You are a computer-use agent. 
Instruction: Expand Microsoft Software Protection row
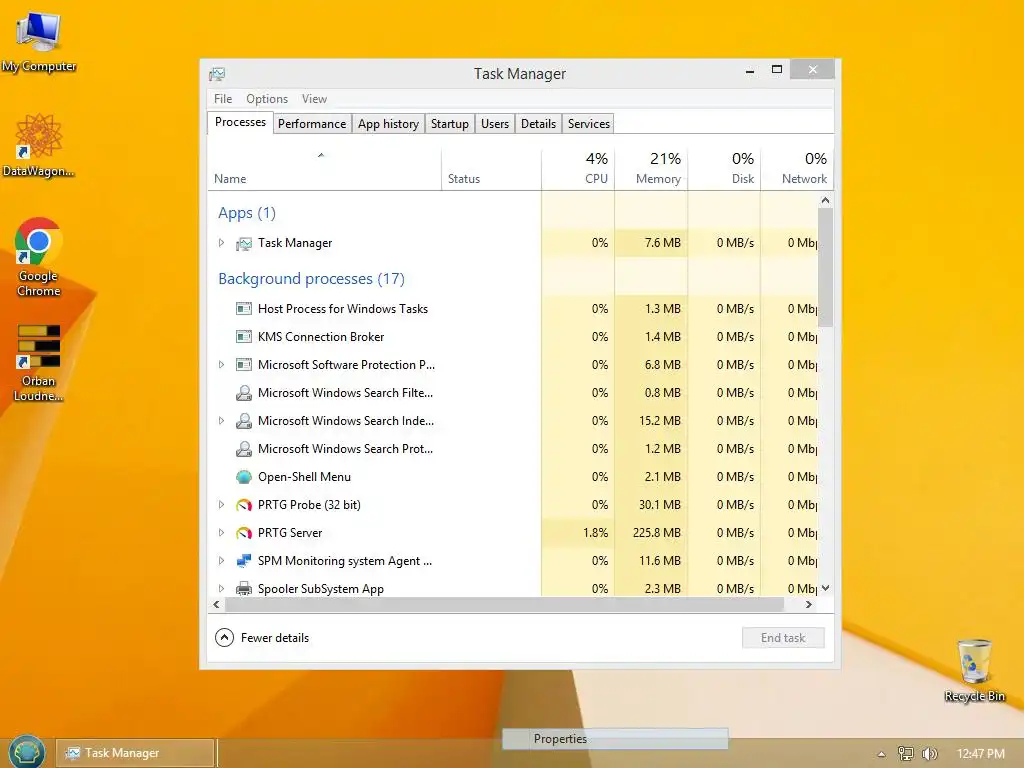click(x=221, y=364)
